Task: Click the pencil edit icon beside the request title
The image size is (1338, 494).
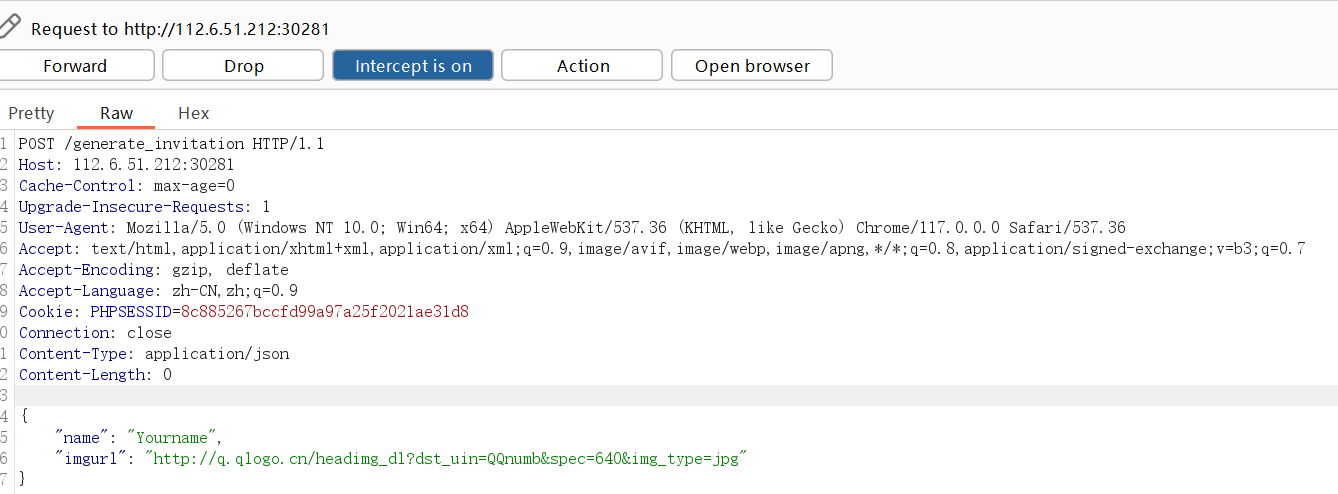Action: pyautogui.click(x=10, y=26)
